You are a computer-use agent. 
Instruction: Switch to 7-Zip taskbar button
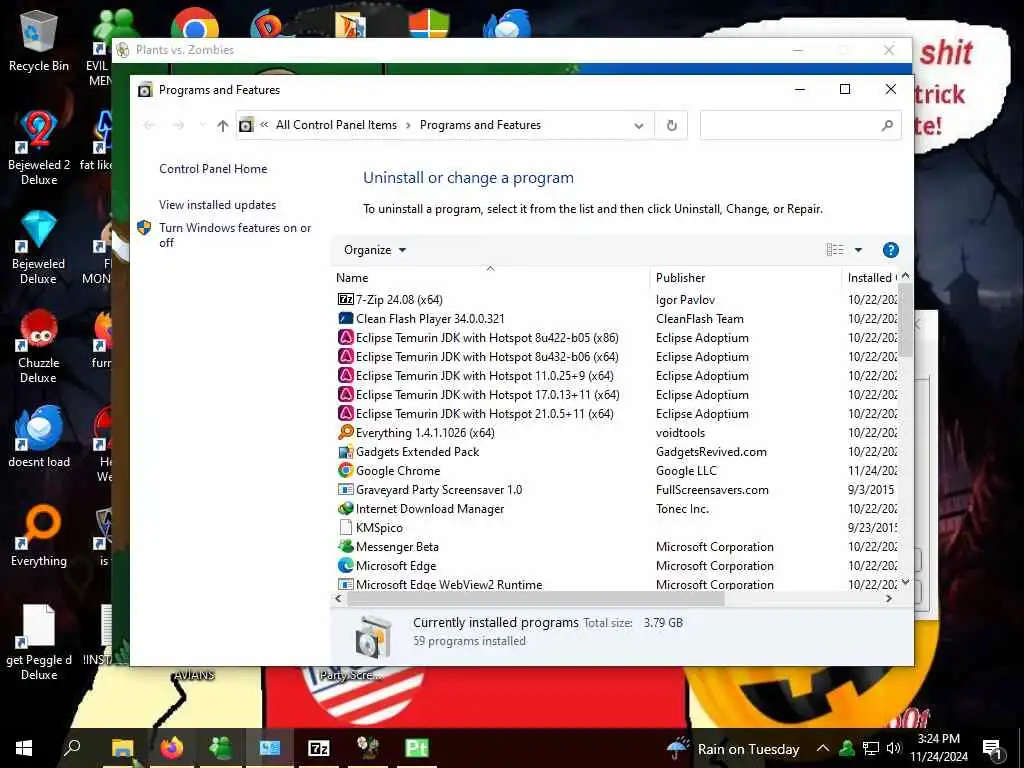pos(319,748)
